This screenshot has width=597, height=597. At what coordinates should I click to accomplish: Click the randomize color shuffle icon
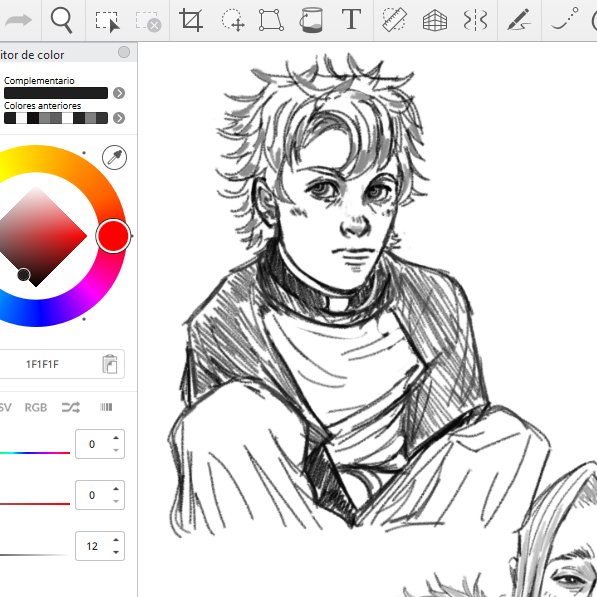(x=71, y=407)
